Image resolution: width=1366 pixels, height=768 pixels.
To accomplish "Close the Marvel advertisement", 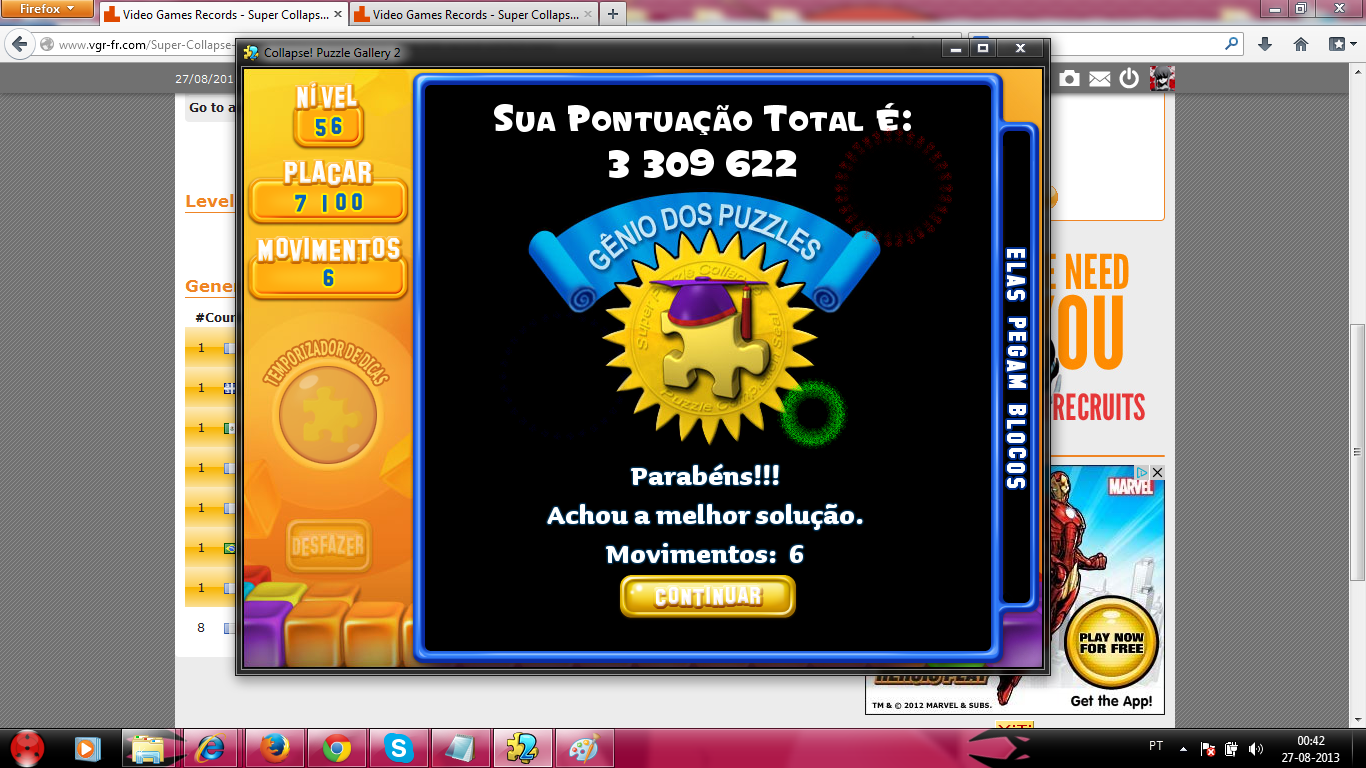I will [1157, 472].
